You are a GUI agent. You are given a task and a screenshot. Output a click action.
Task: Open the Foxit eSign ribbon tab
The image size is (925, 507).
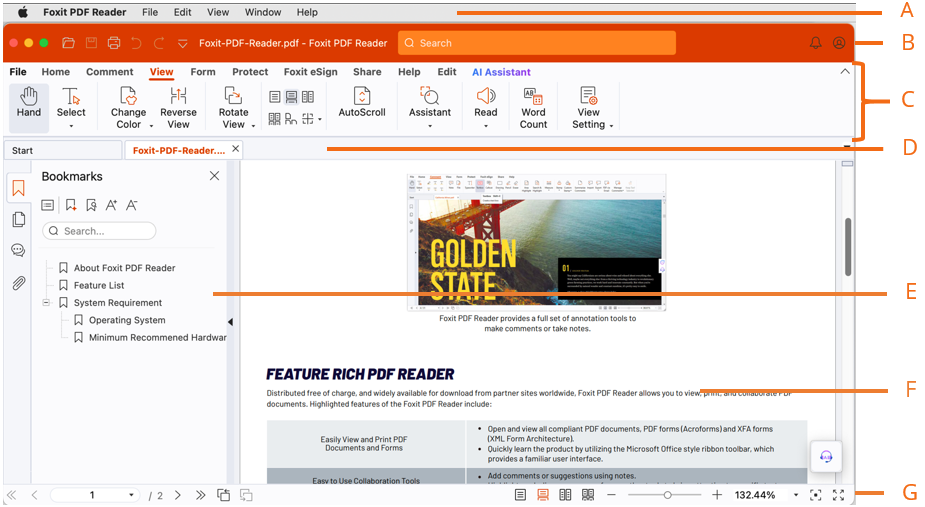(x=310, y=72)
